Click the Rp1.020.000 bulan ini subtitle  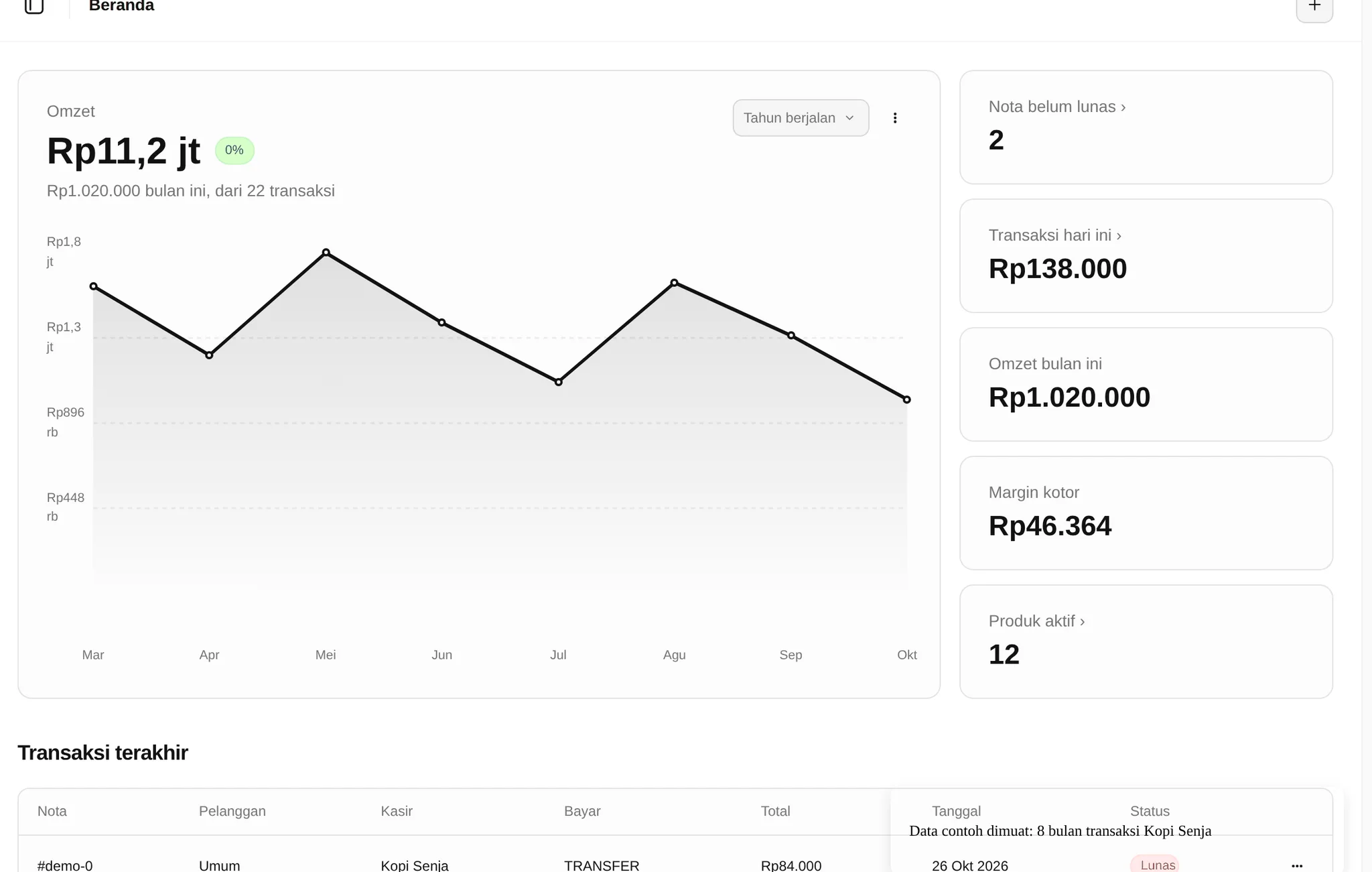coord(191,191)
